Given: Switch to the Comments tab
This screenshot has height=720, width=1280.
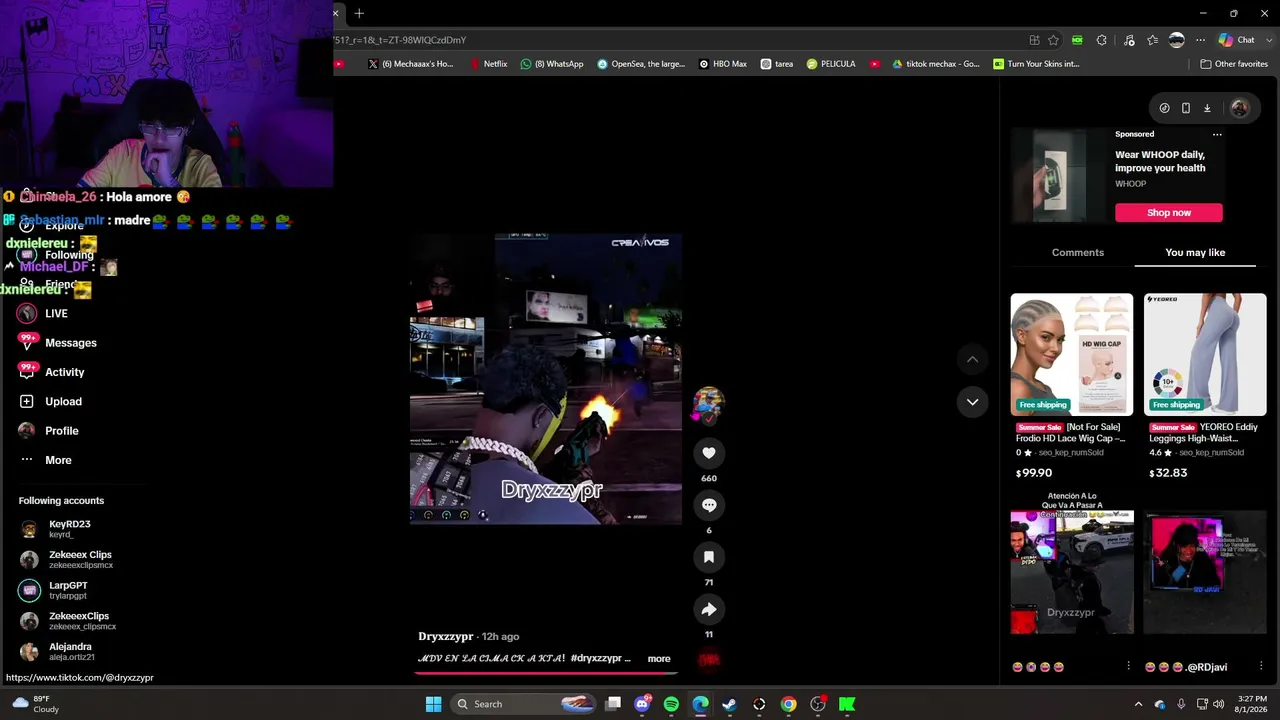Looking at the screenshot, I should point(1078,253).
